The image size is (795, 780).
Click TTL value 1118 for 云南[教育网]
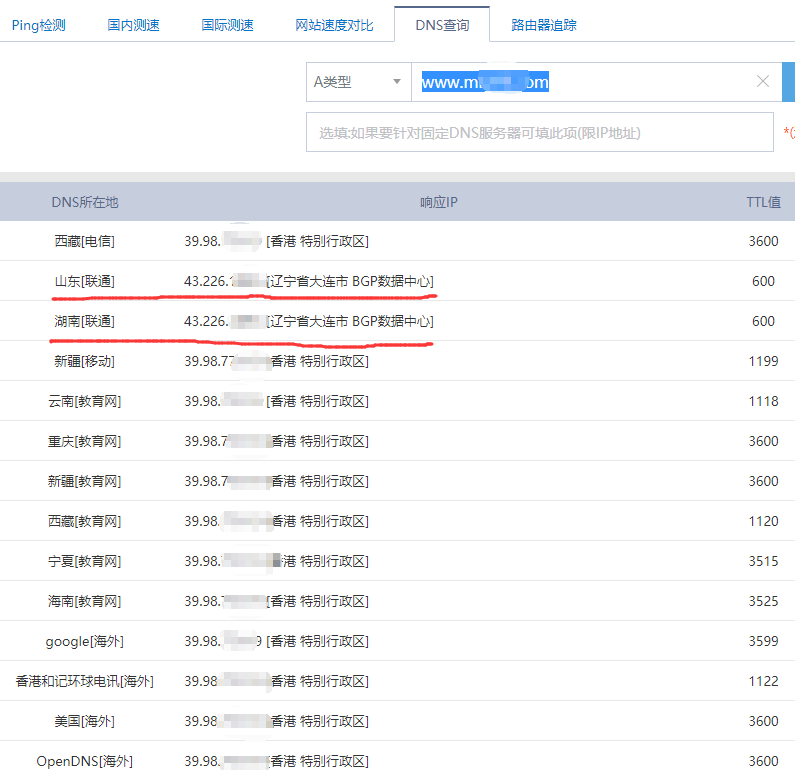coord(763,401)
